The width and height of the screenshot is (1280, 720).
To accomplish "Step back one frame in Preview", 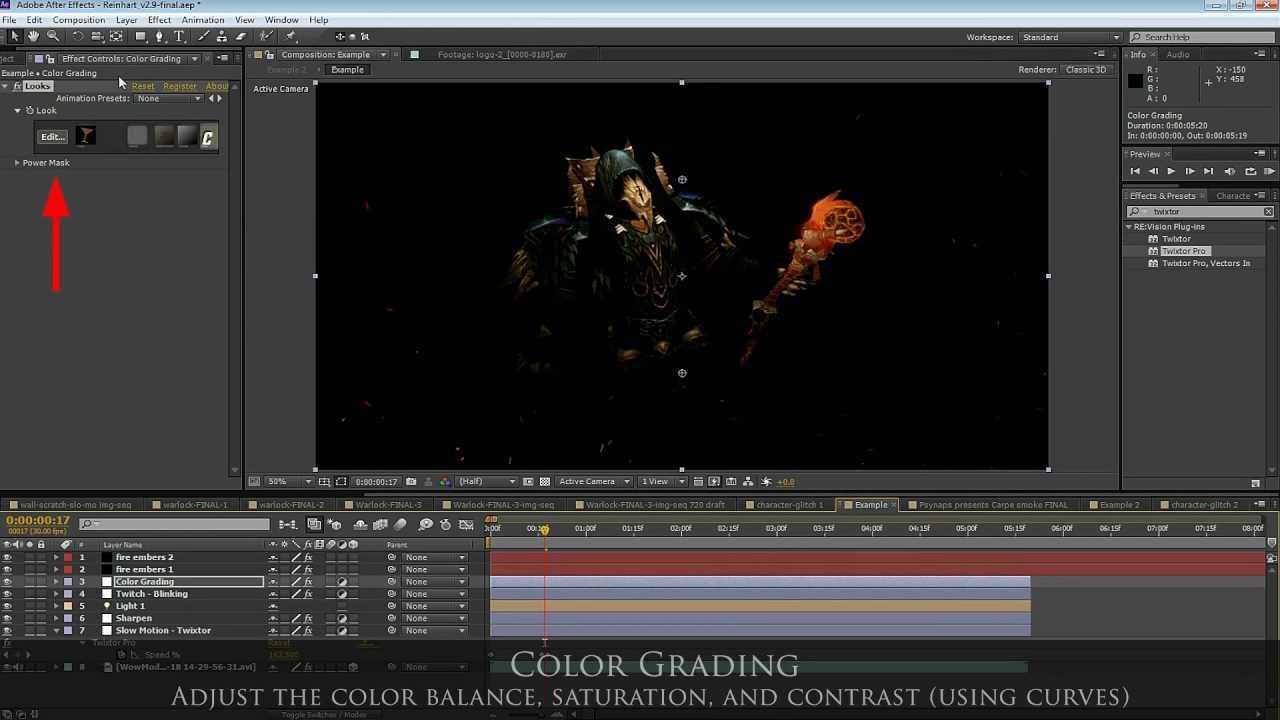I will 1153,172.
